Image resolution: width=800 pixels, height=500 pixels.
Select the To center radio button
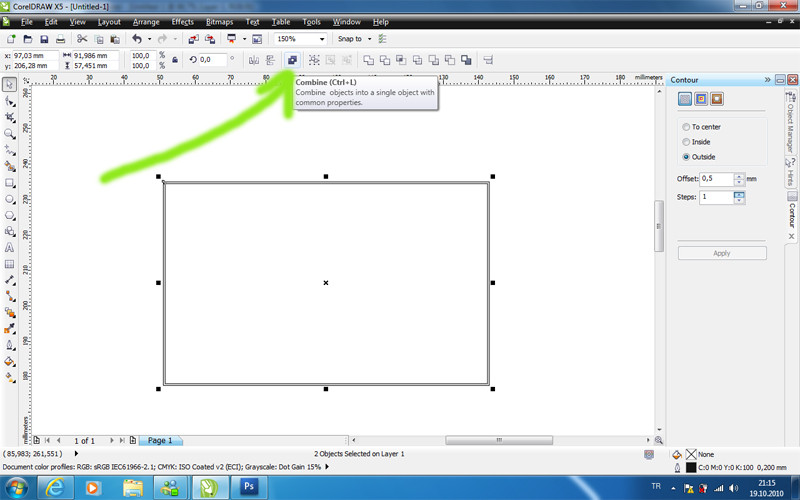click(x=686, y=127)
